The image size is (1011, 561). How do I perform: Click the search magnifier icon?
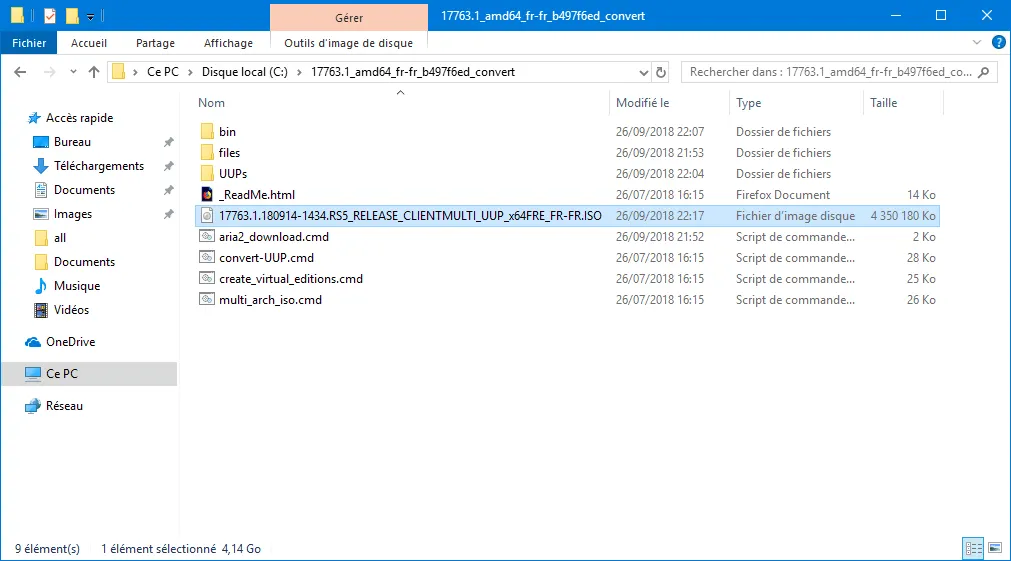(984, 72)
